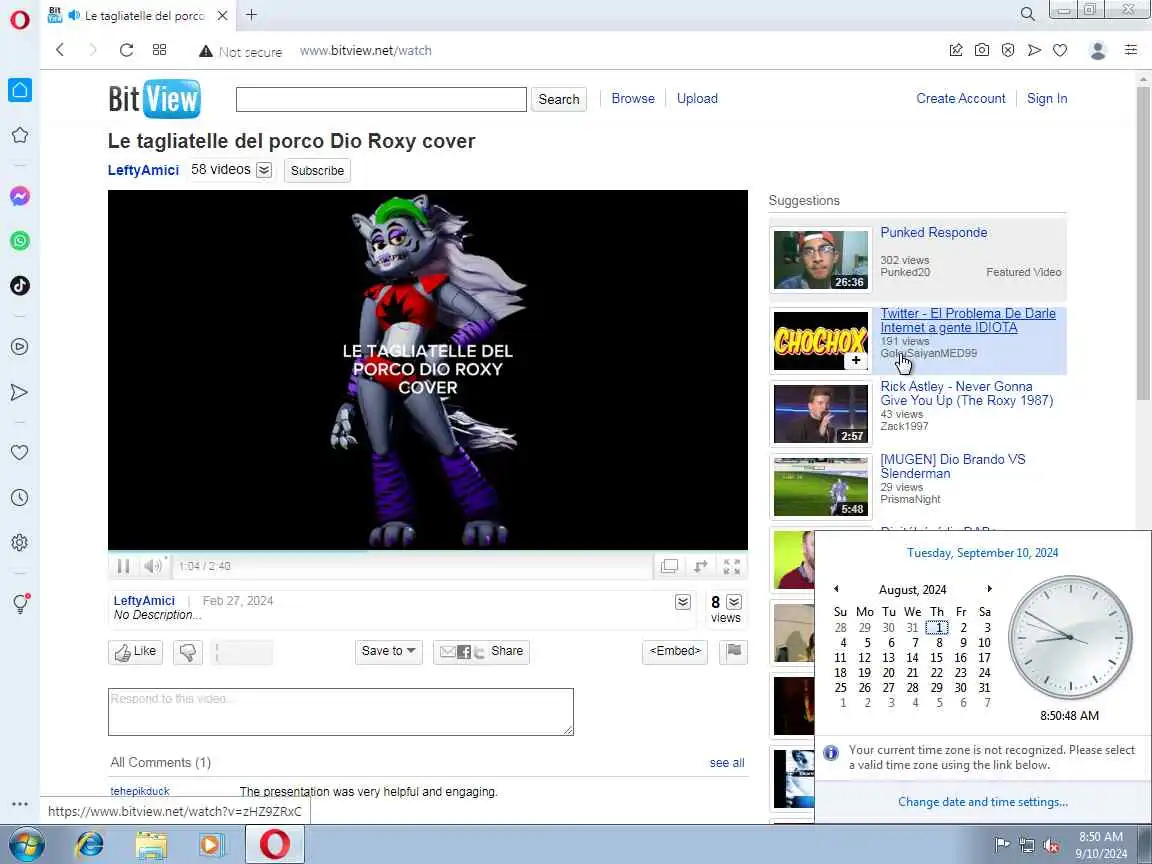Click the Respond to this video text box

pos(340,711)
